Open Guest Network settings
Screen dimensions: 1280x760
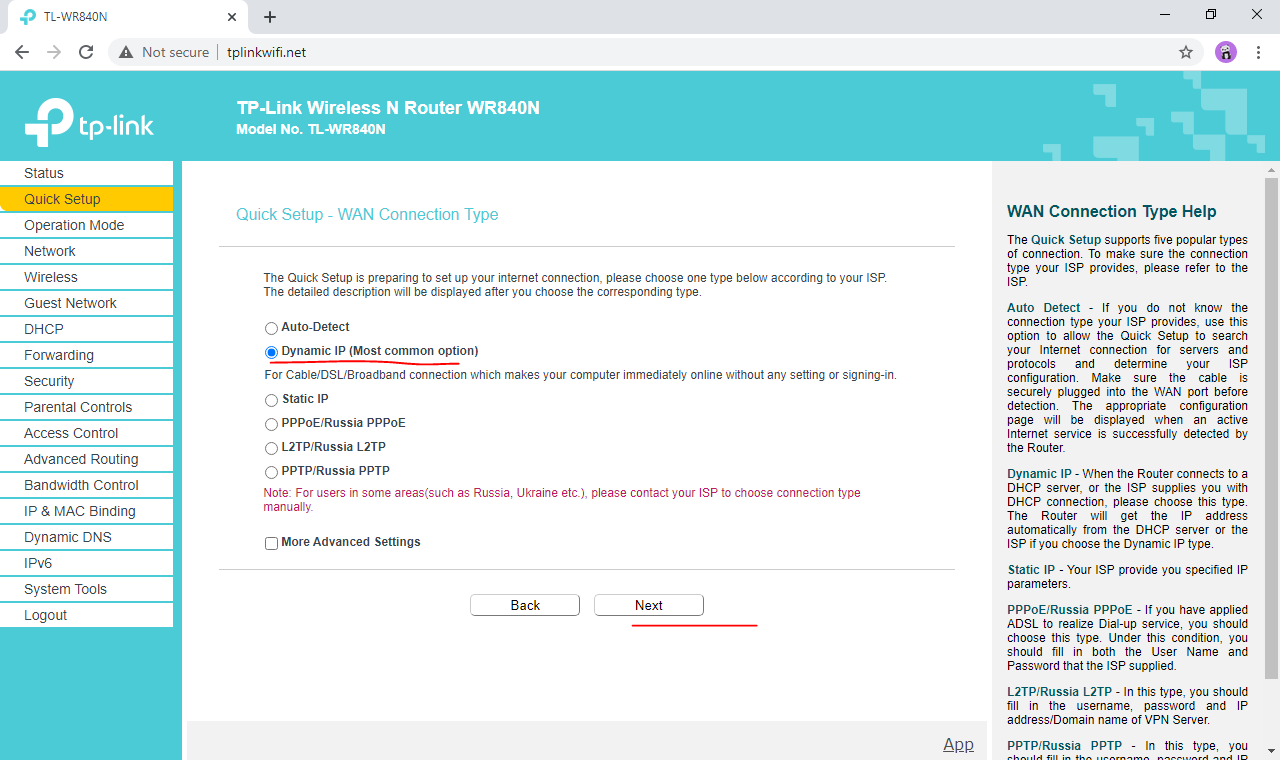point(86,303)
